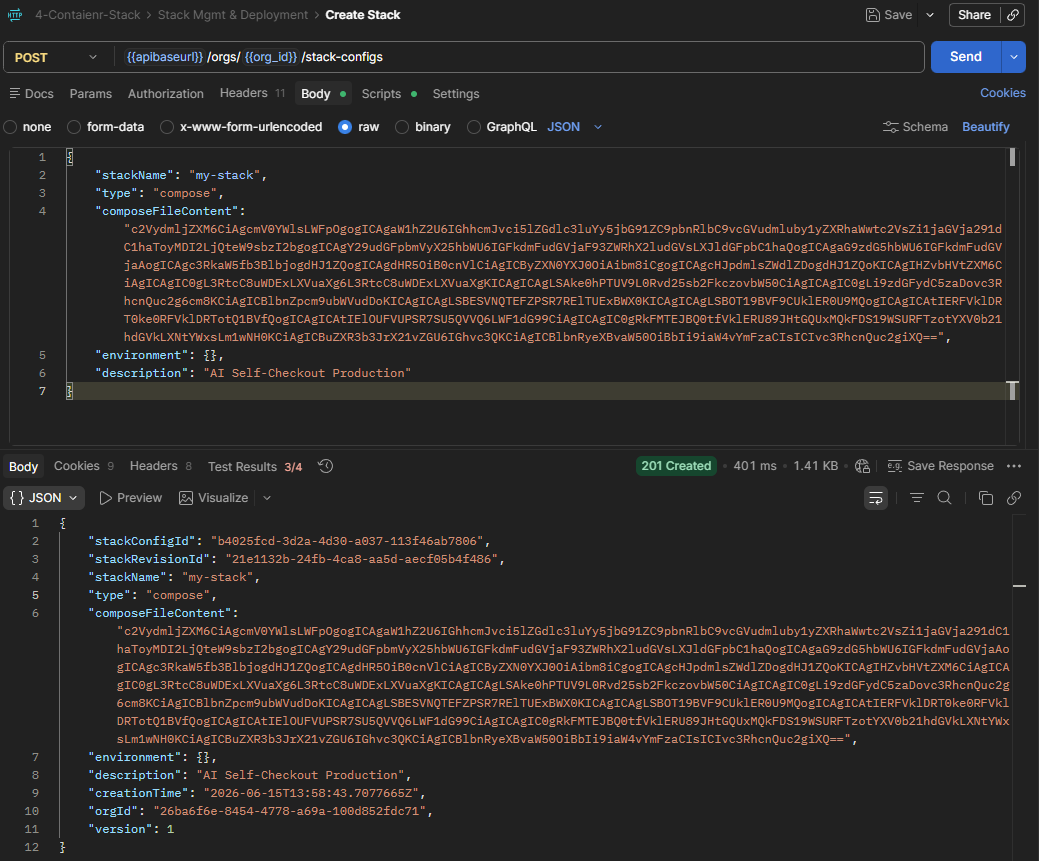1039x861 pixels.
Task: Click the orgId value in the response
Action: click(290, 811)
